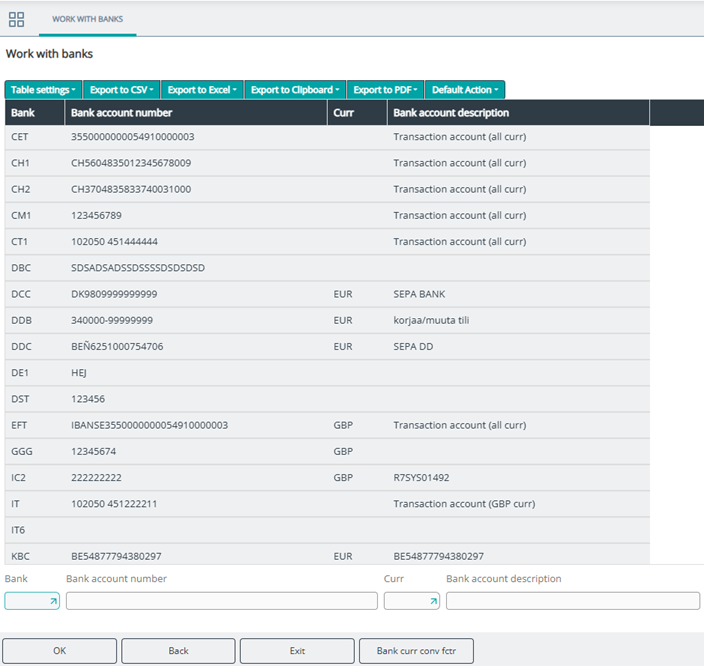704x666 pixels.
Task: Open the application grid menu icon
Action: point(16,19)
